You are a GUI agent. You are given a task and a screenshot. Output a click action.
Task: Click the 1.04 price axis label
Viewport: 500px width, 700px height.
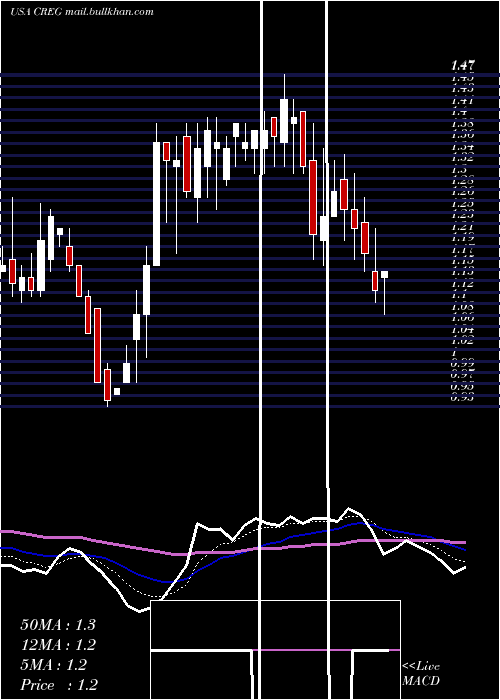(462, 330)
